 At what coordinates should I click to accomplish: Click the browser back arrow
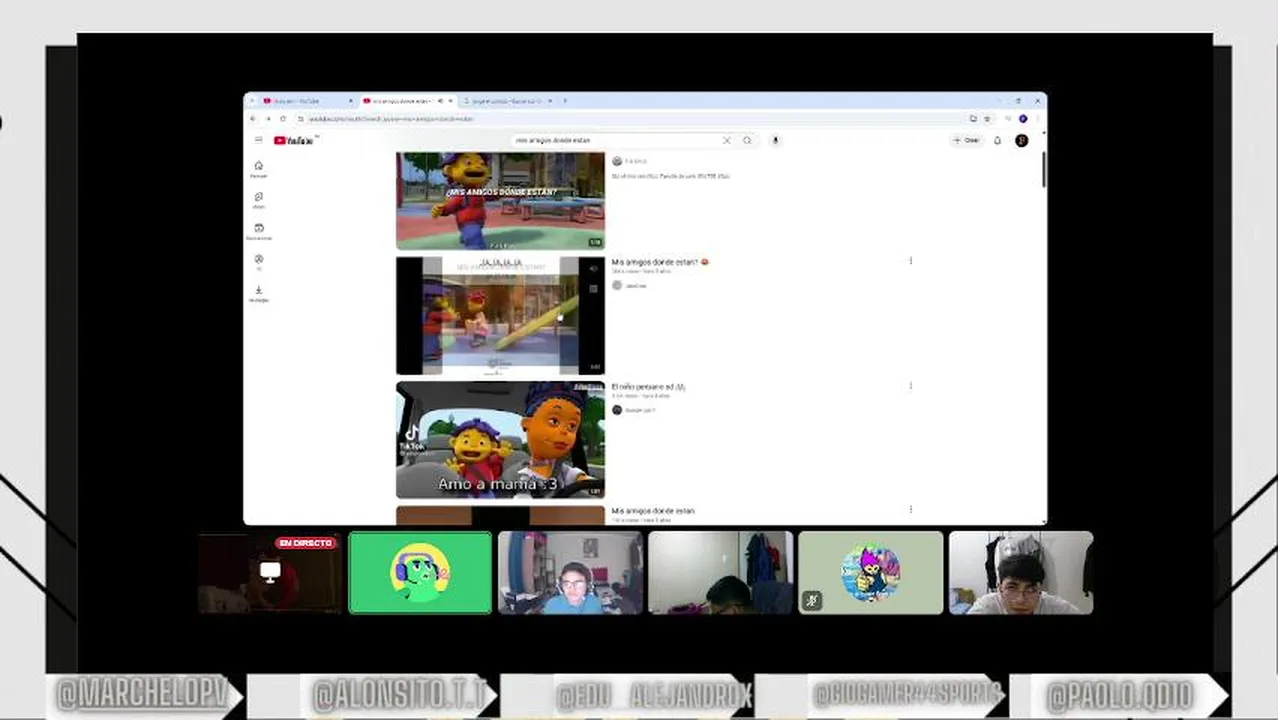click(254, 119)
